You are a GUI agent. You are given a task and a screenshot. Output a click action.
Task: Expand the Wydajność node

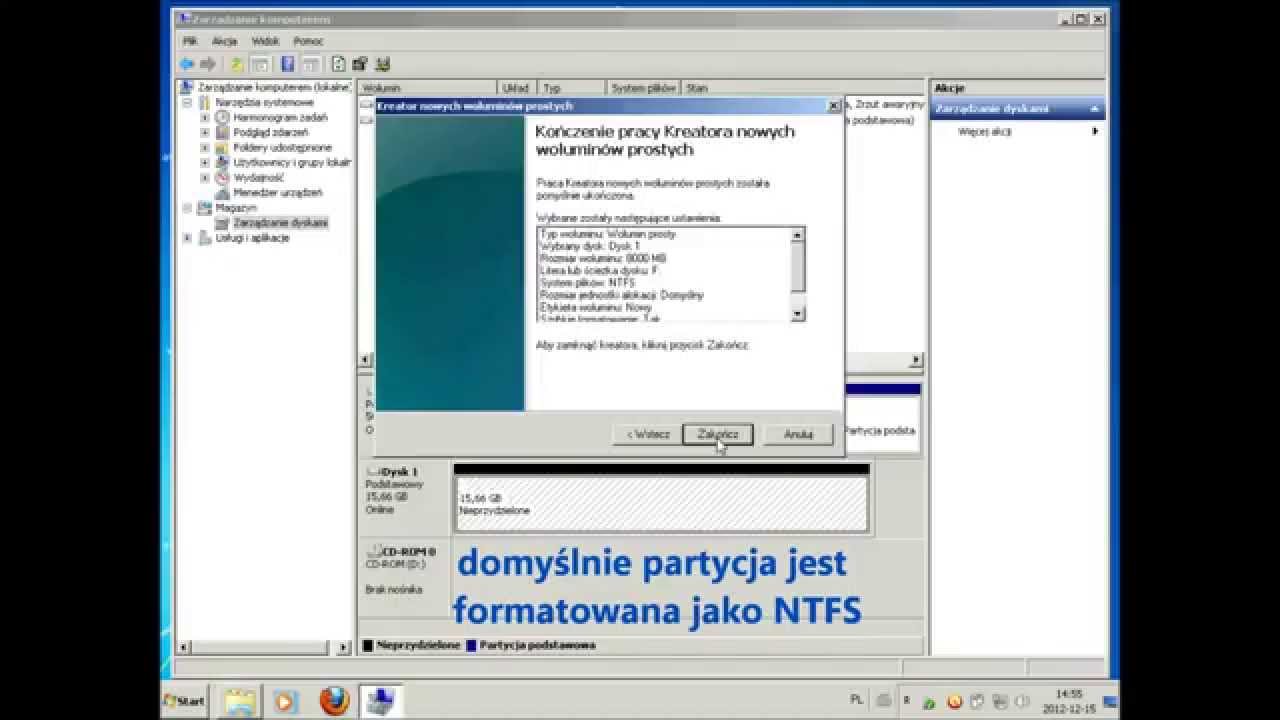pos(205,177)
